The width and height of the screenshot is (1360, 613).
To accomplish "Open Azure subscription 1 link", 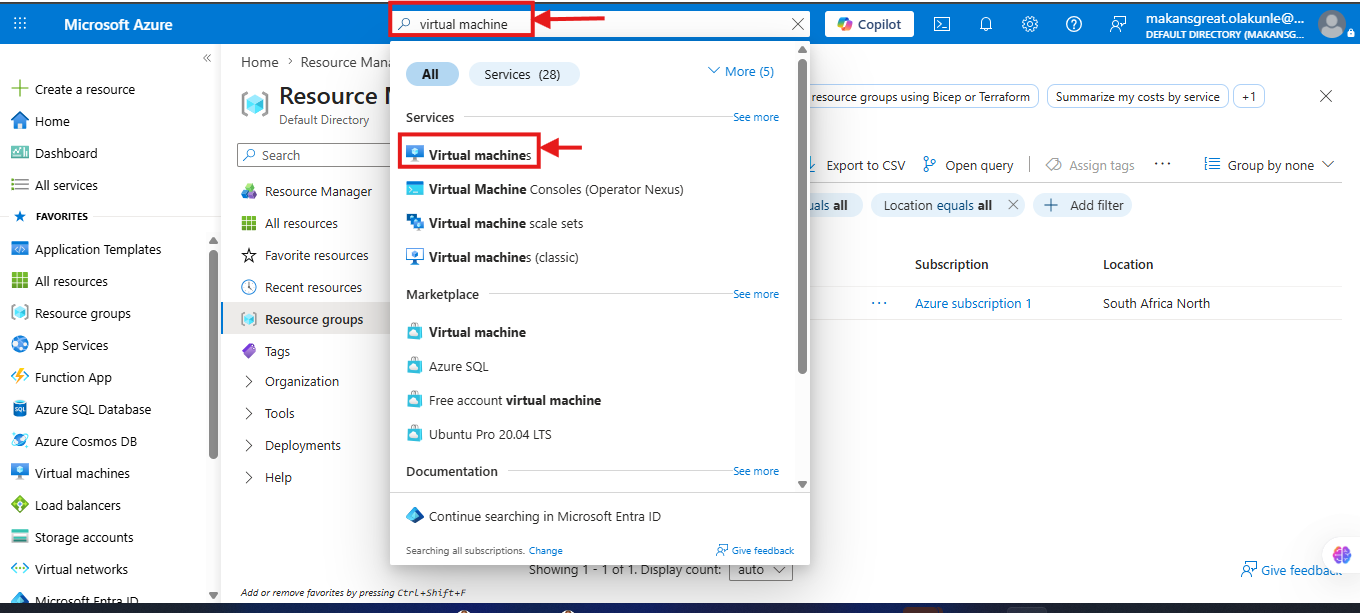I will 973,303.
